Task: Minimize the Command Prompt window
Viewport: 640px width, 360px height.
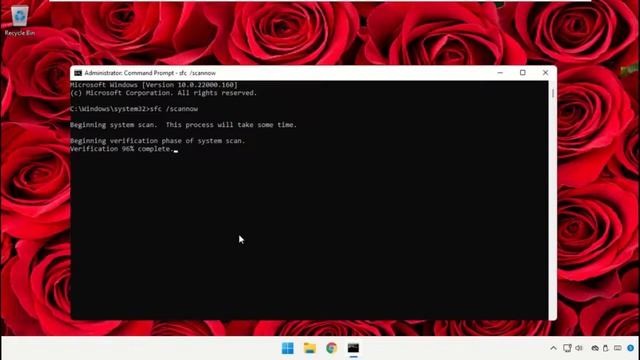Action: (x=500, y=73)
